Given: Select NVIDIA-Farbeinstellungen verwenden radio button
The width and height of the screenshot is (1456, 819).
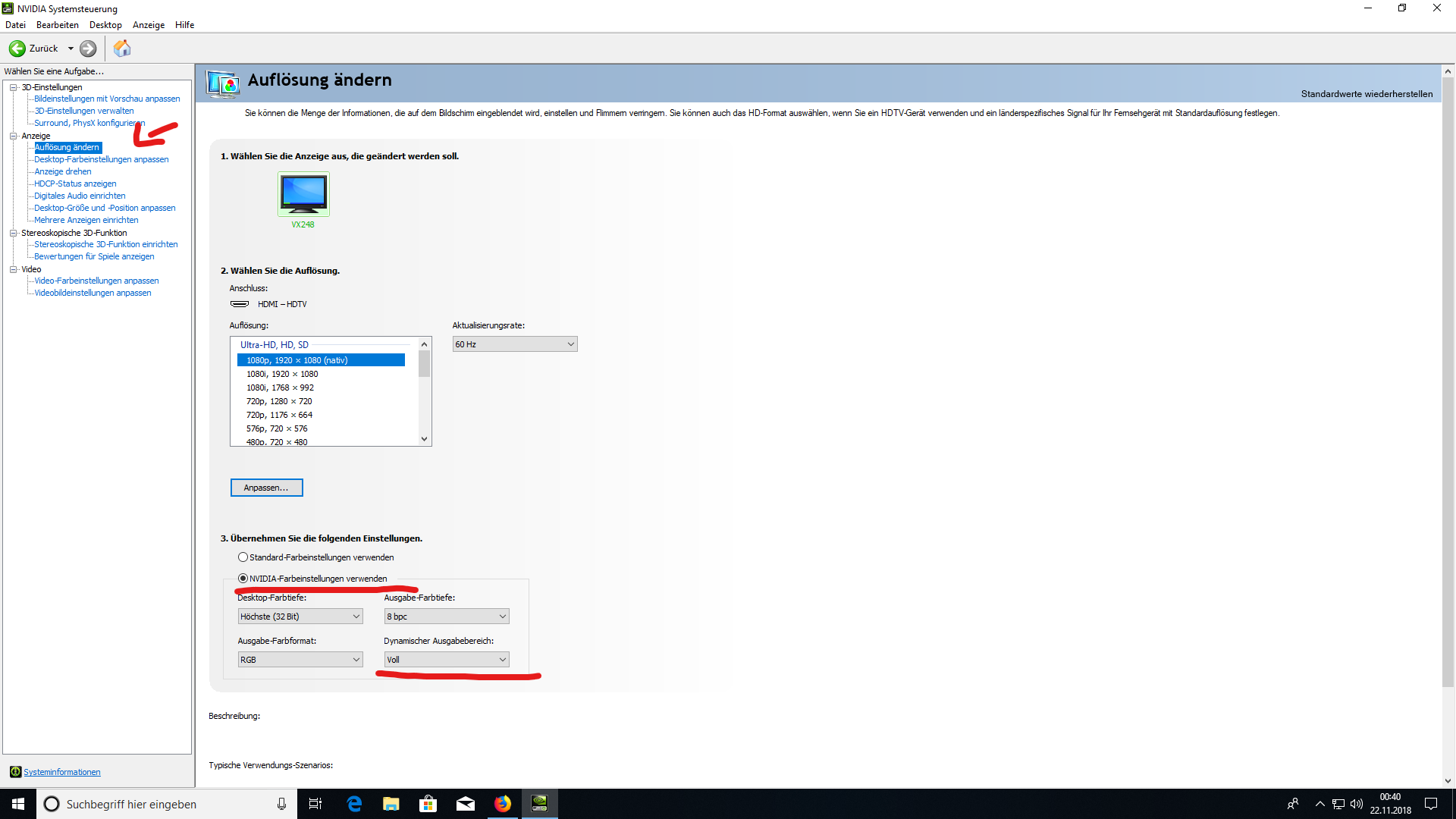Looking at the screenshot, I should coord(243,579).
